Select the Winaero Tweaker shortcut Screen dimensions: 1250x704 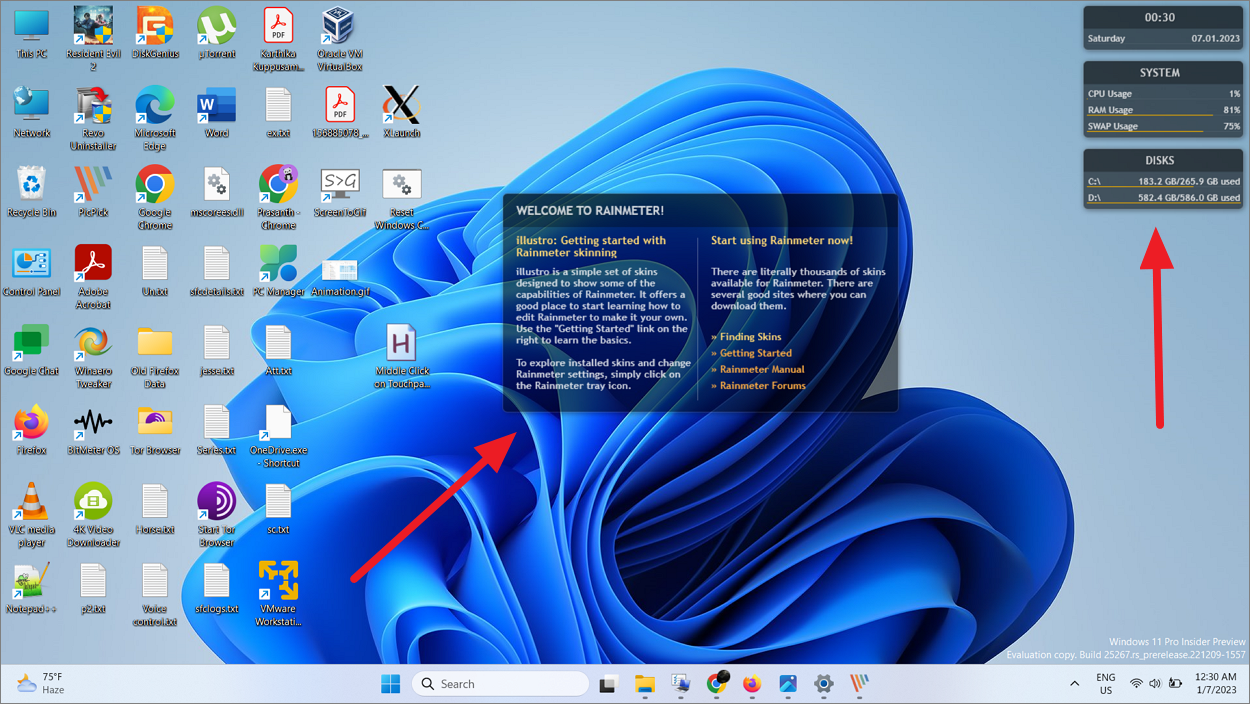coord(93,357)
